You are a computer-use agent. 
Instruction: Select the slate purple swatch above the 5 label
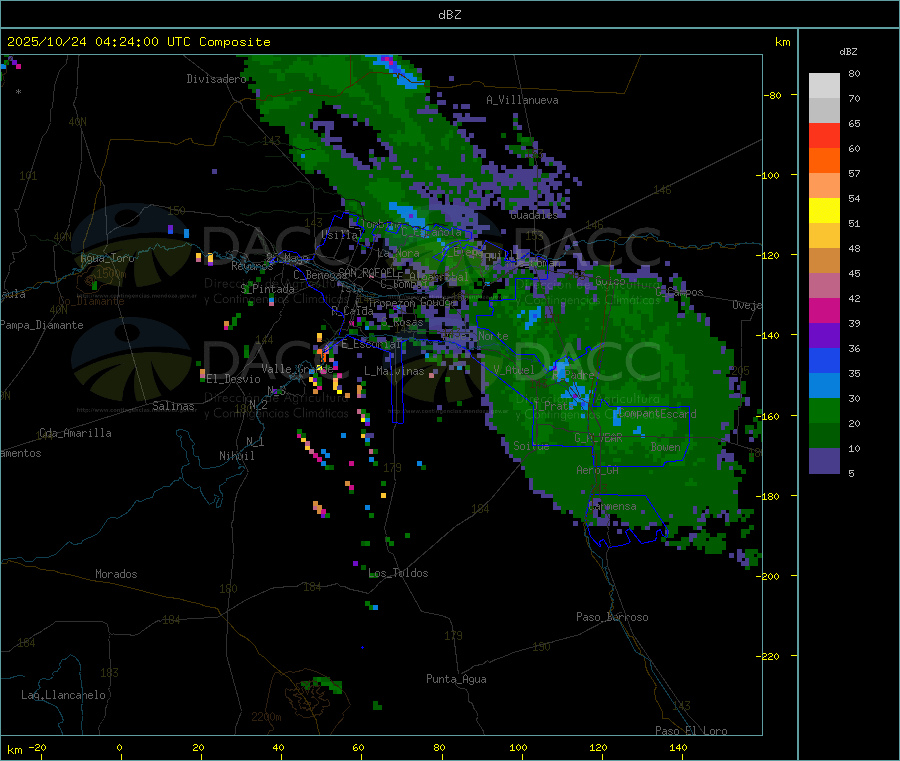coord(824,461)
